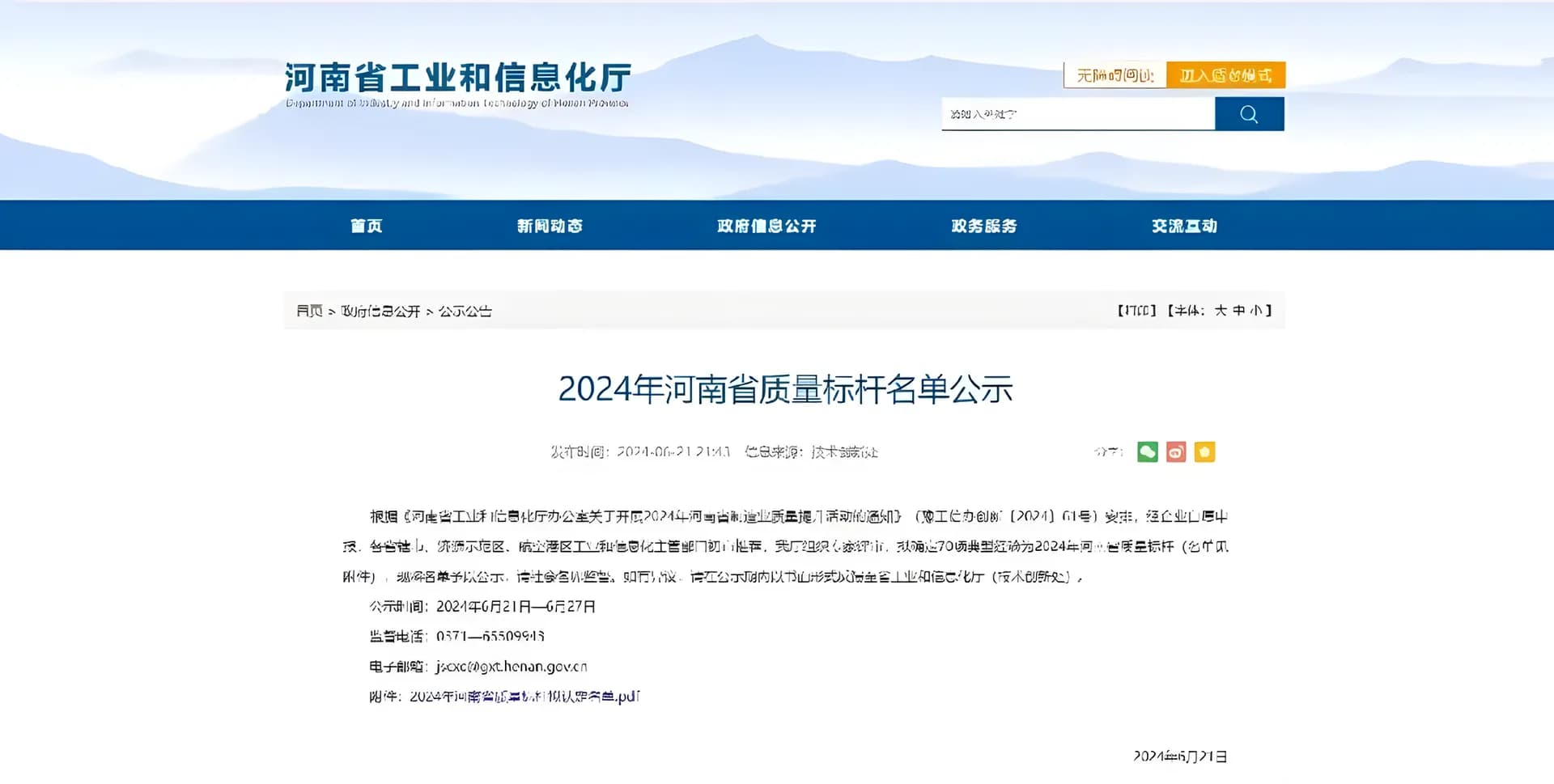Image resolution: width=1554 pixels, height=784 pixels.
Task: Share article via Weibo icon
Action: coord(1176,451)
